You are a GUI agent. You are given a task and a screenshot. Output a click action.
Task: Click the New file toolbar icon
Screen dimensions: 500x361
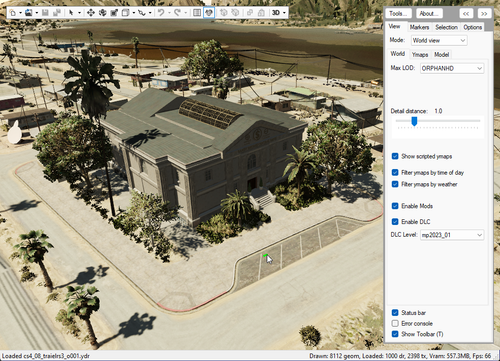pos(13,13)
